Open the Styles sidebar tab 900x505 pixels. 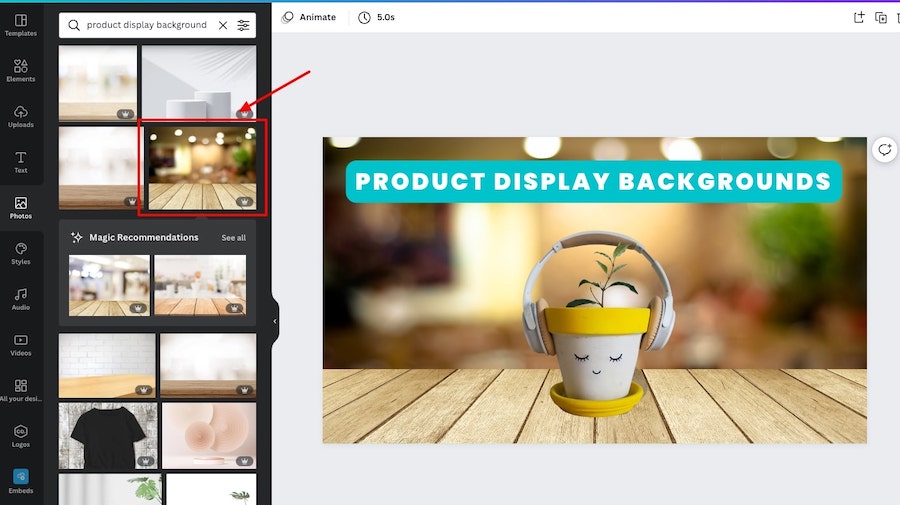pos(21,254)
